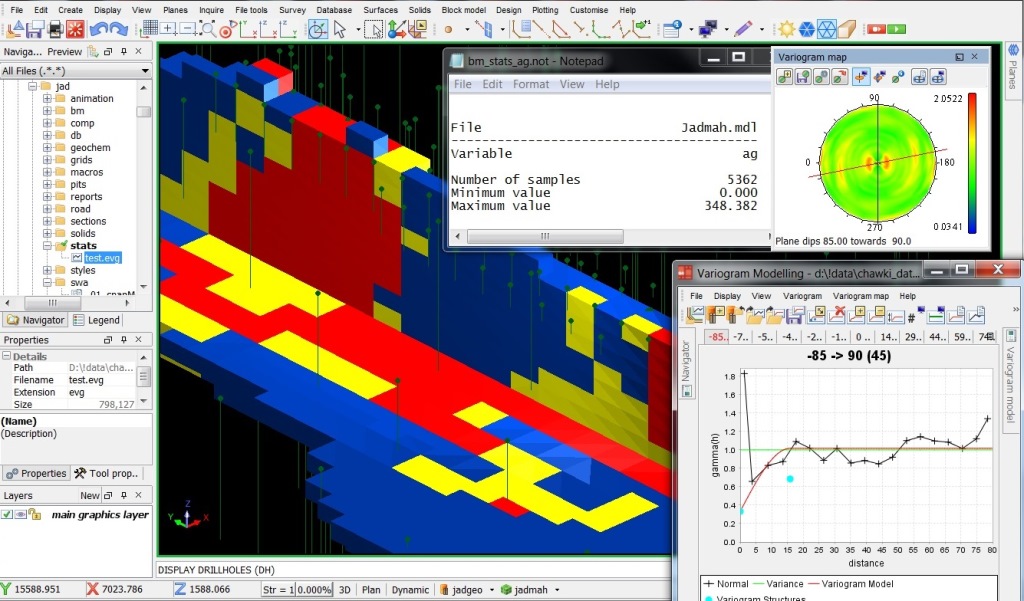
Task: Click the red X delete icon in Variogram Modelling
Action: pyautogui.click(x=839, y=315)
